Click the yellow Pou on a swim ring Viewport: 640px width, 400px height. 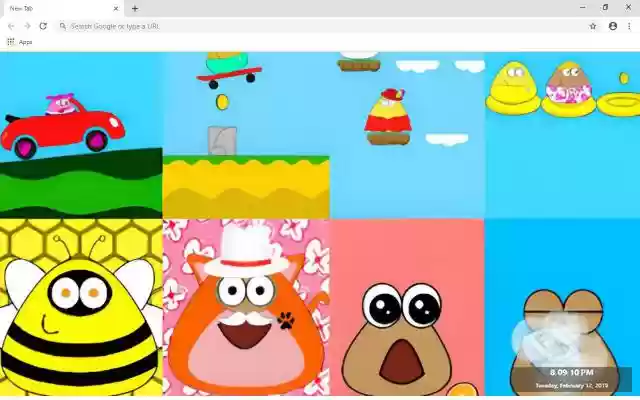(513, 87)
